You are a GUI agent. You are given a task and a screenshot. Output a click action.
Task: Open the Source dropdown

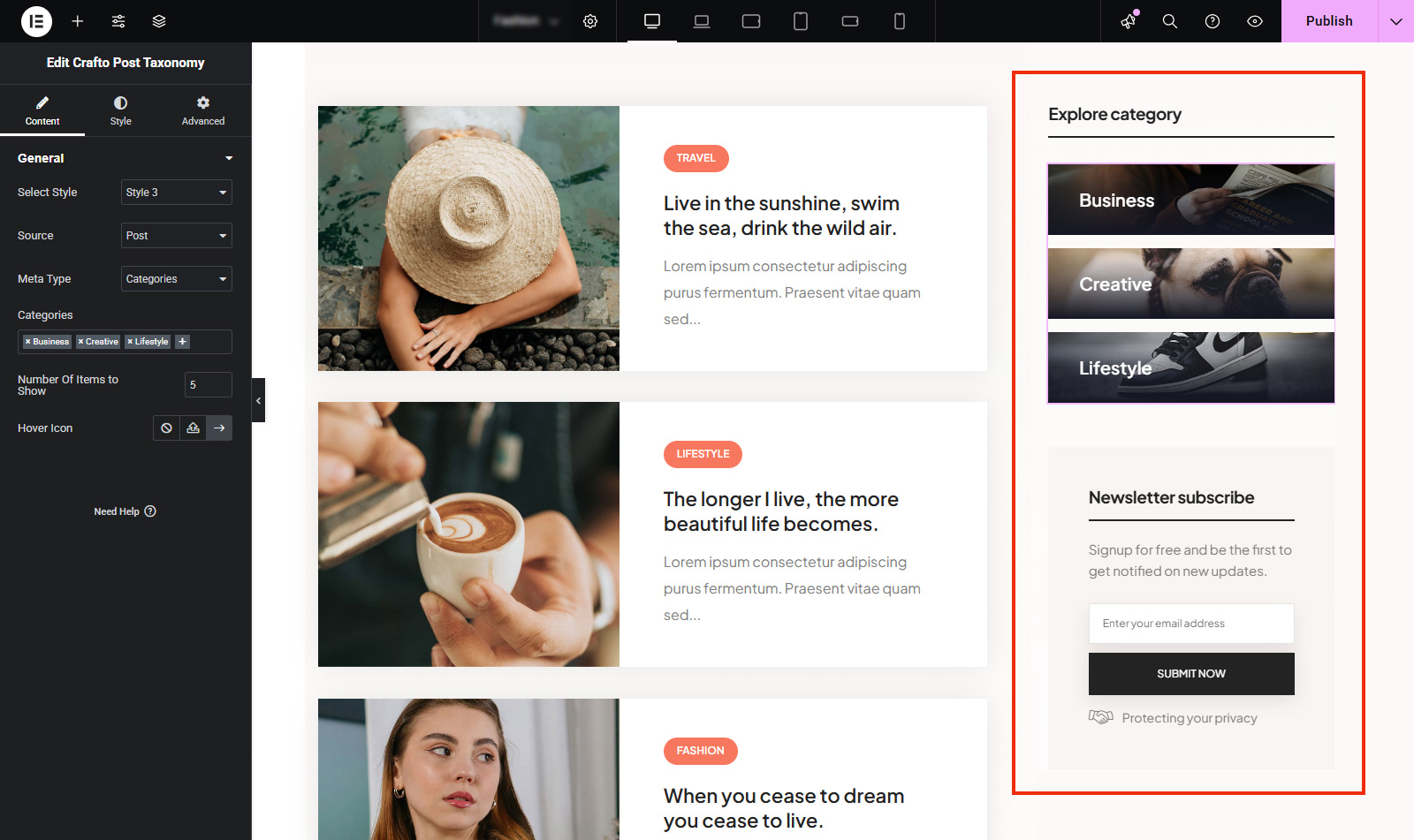coord(176,235)
